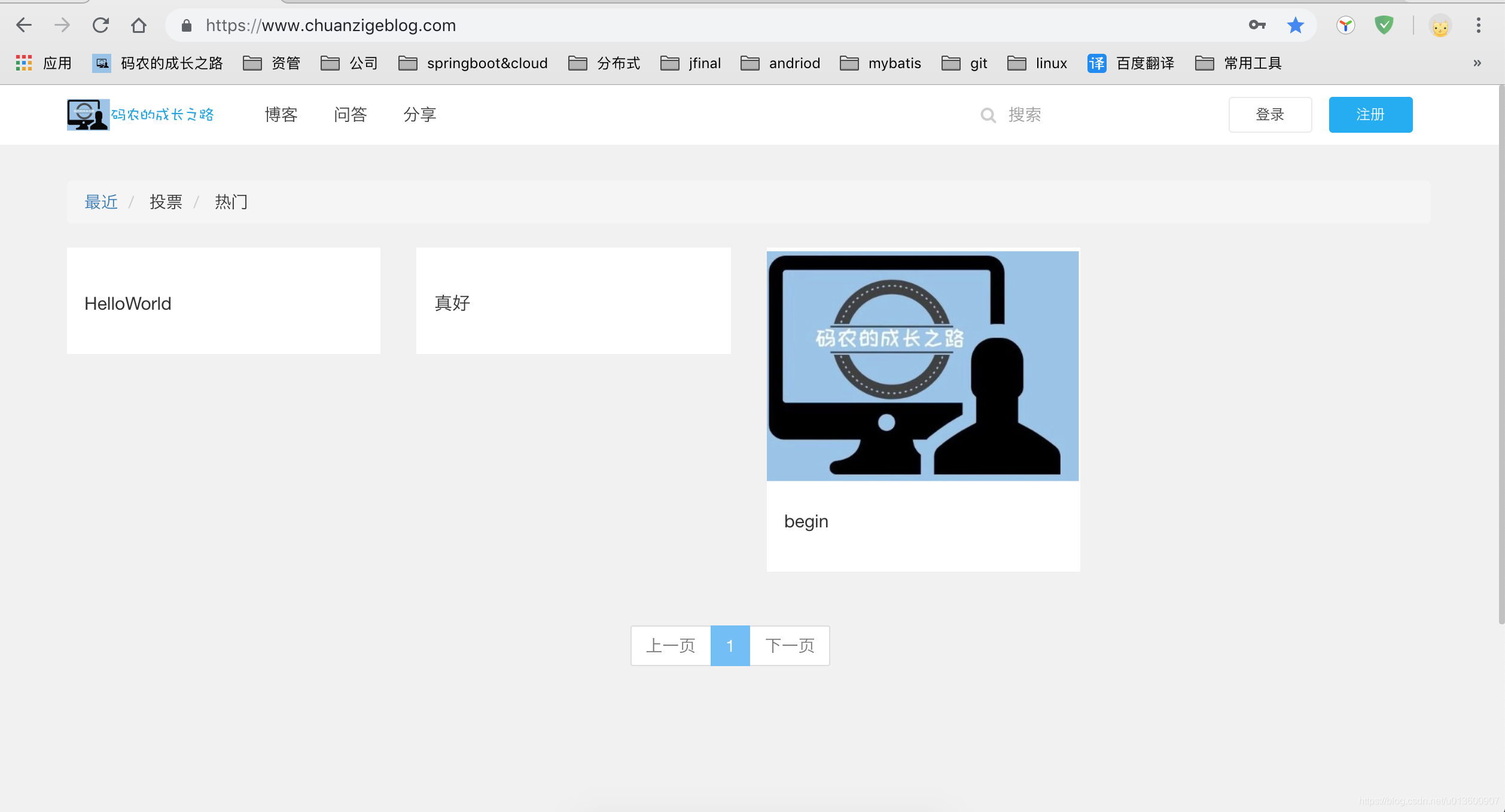
Task: Open the user profile avatar icon
Action: (1440, 26)
